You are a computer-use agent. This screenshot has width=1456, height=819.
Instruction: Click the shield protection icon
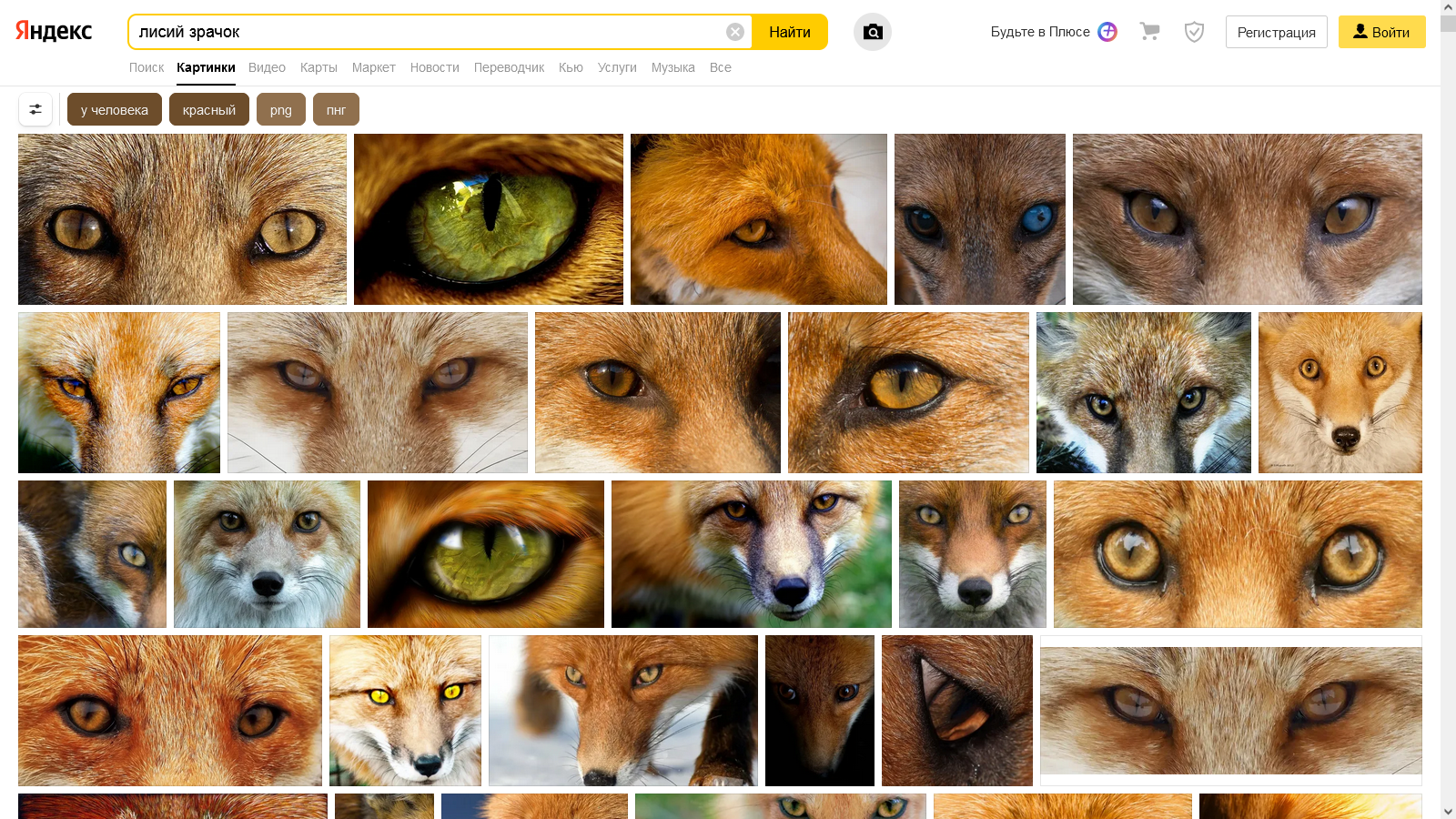(x=1194, y=33)
